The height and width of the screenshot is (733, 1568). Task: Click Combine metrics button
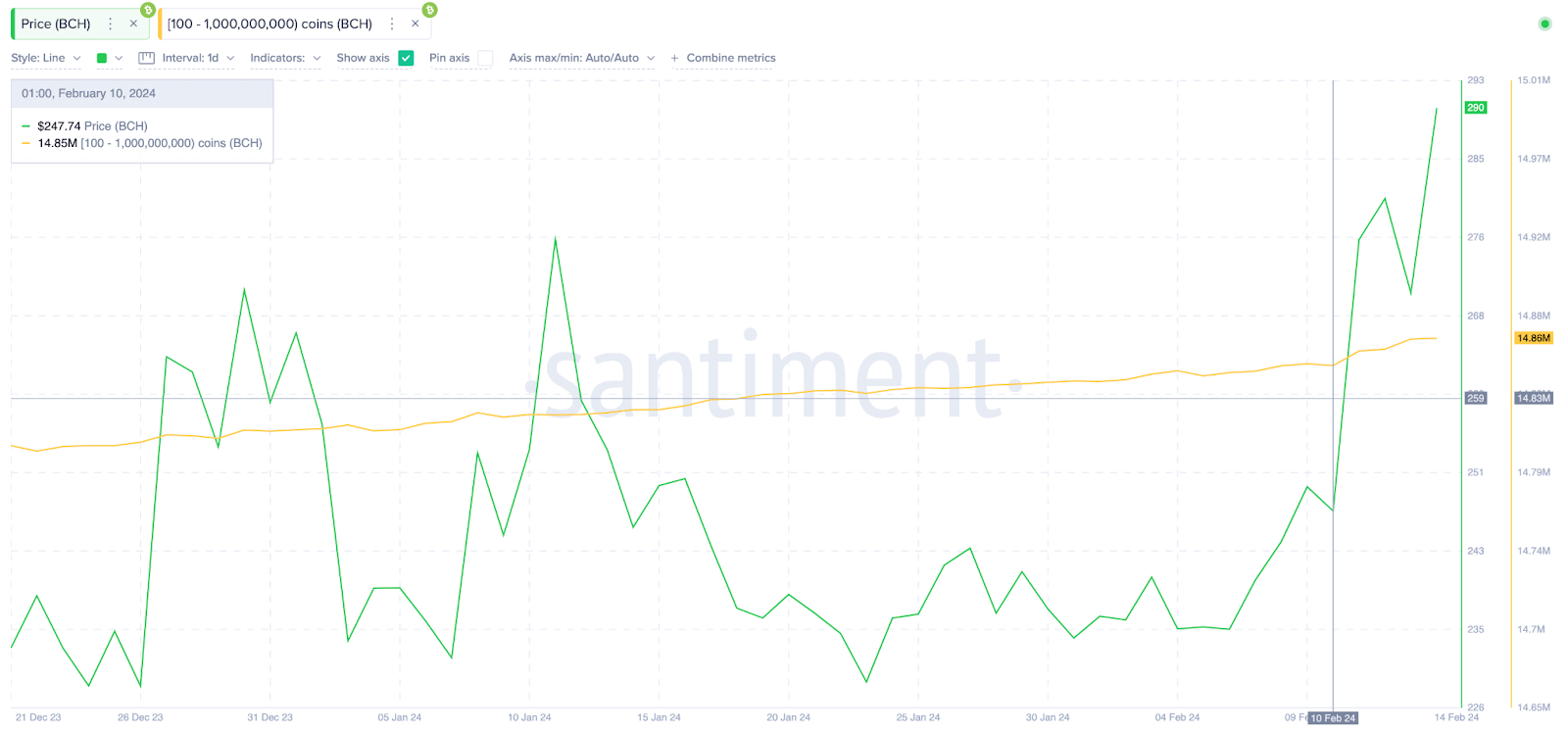[x=723, y=58]
